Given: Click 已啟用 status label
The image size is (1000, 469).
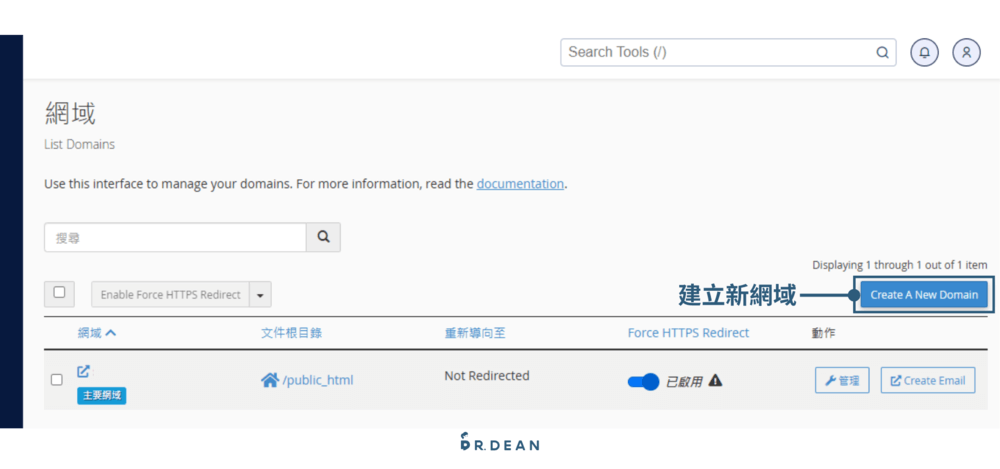Looking at the screenshot, I should (x=684, y=382).
